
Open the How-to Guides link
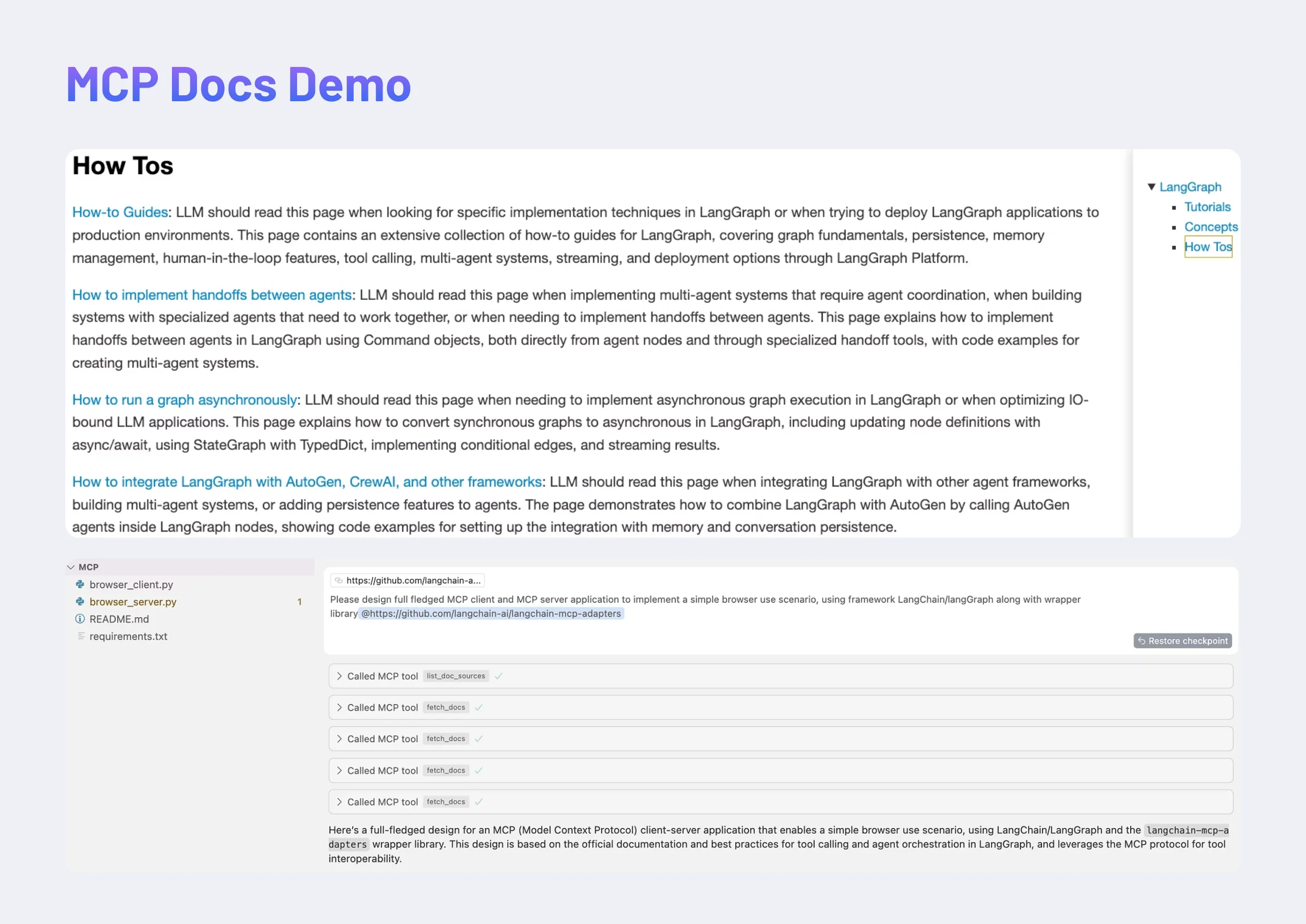coord(120,212)
